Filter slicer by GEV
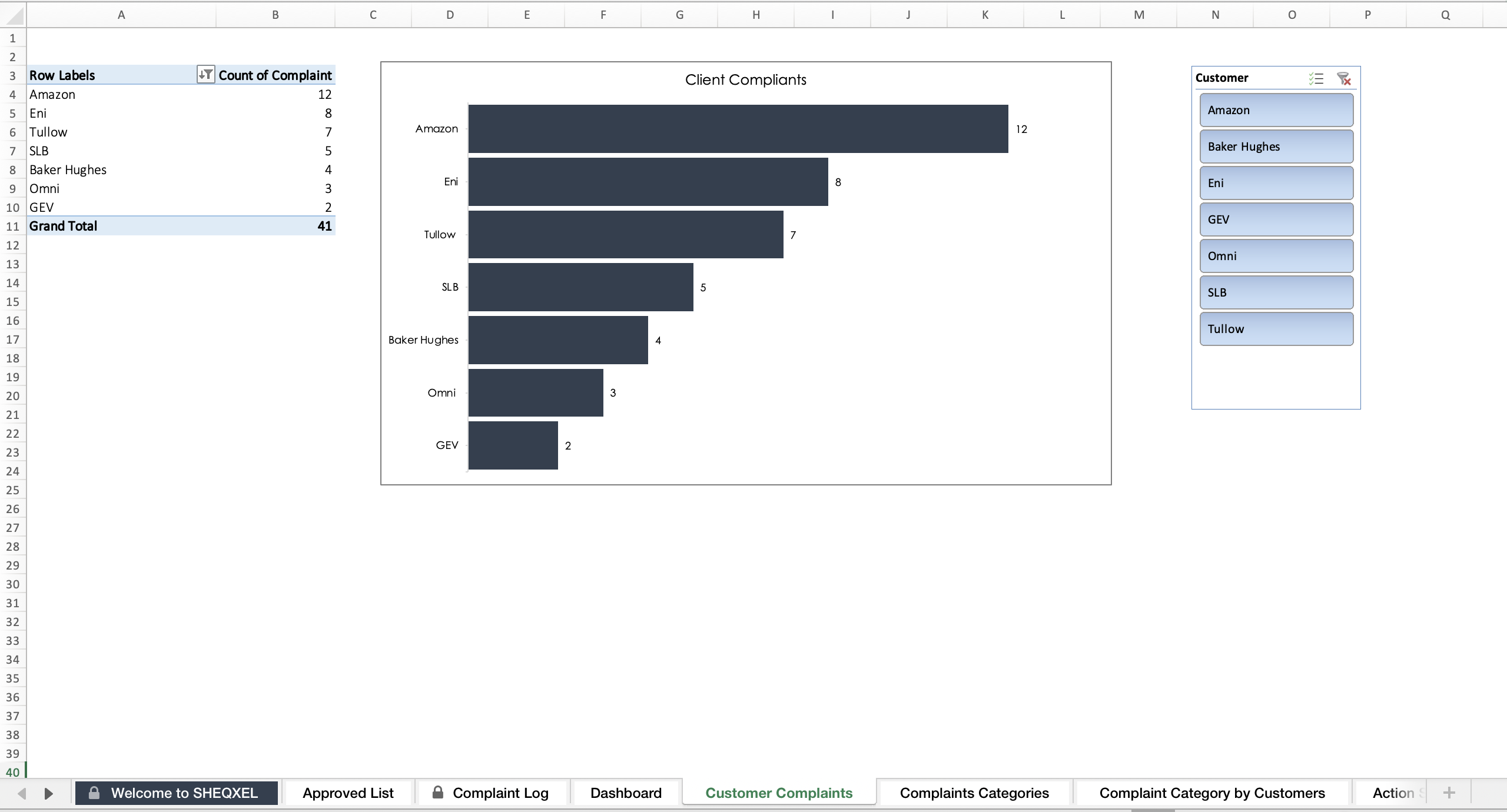1507x812 pixels. [1276, 219]
